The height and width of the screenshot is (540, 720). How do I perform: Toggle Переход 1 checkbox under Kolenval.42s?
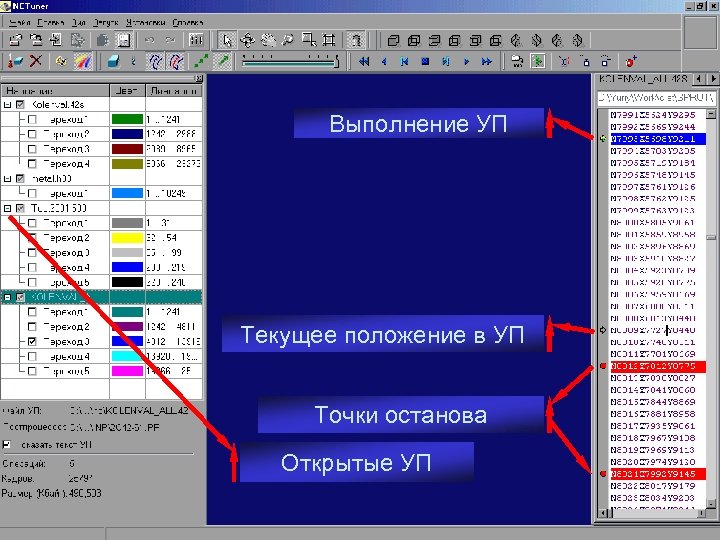click(x=32, y=119)
